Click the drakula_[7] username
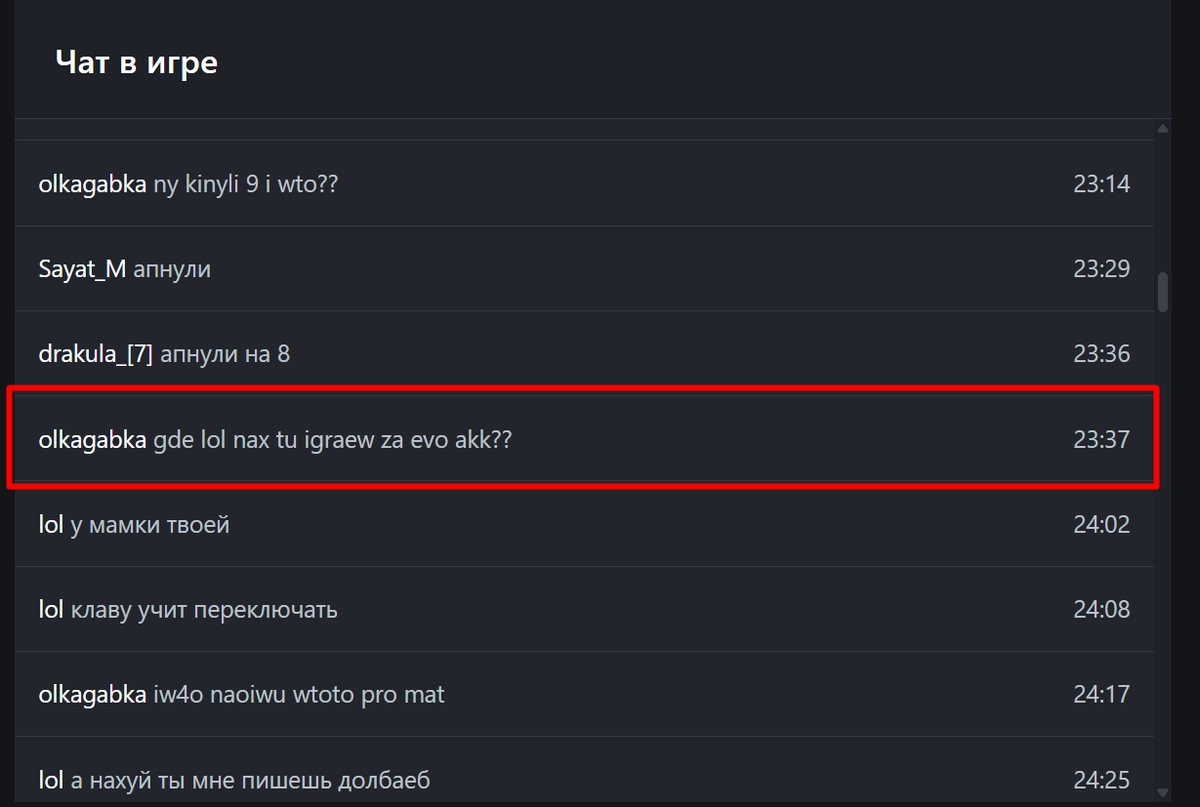Screen dimensions: 1200x807 95,354
